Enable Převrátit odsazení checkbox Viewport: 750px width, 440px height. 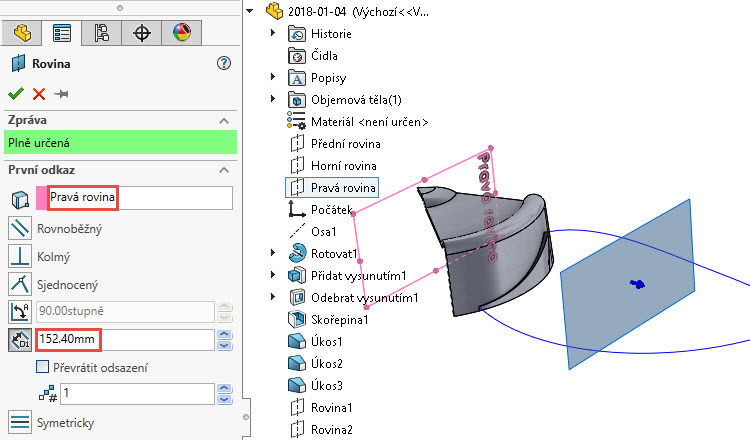click(43, 367)
